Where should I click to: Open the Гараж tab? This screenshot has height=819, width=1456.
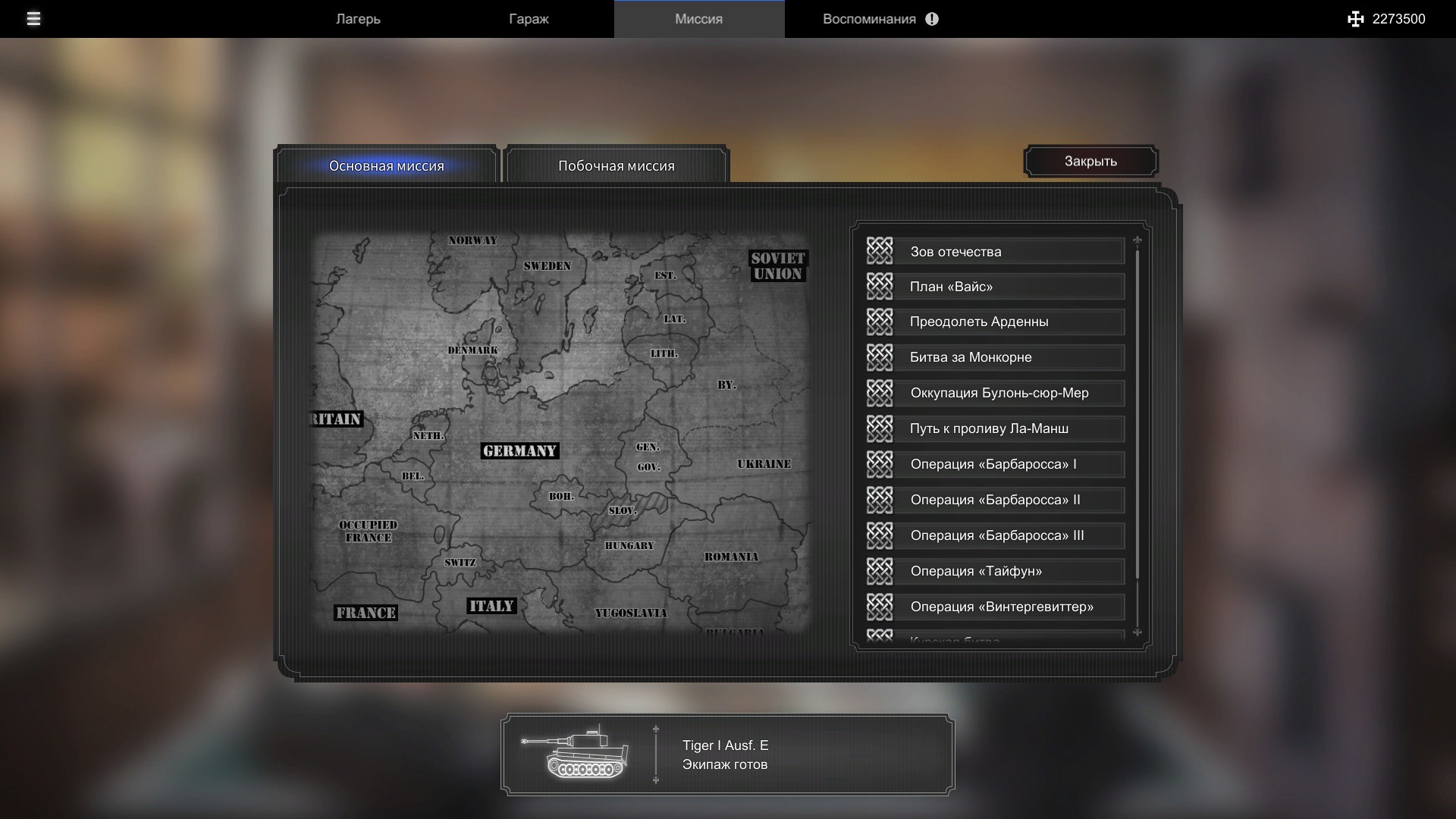[529, 19]
